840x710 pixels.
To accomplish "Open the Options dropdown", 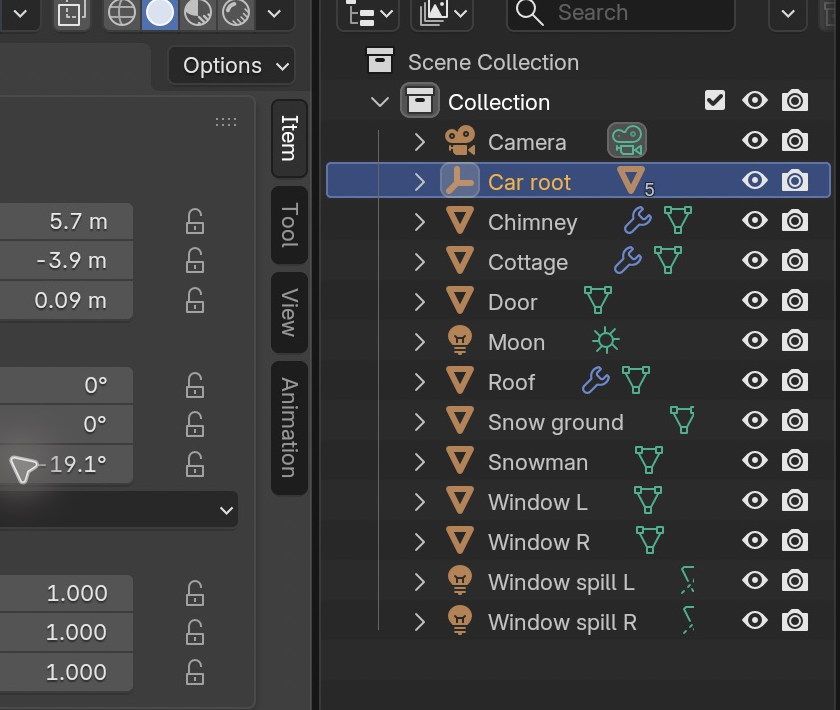I will pos(231,66).
